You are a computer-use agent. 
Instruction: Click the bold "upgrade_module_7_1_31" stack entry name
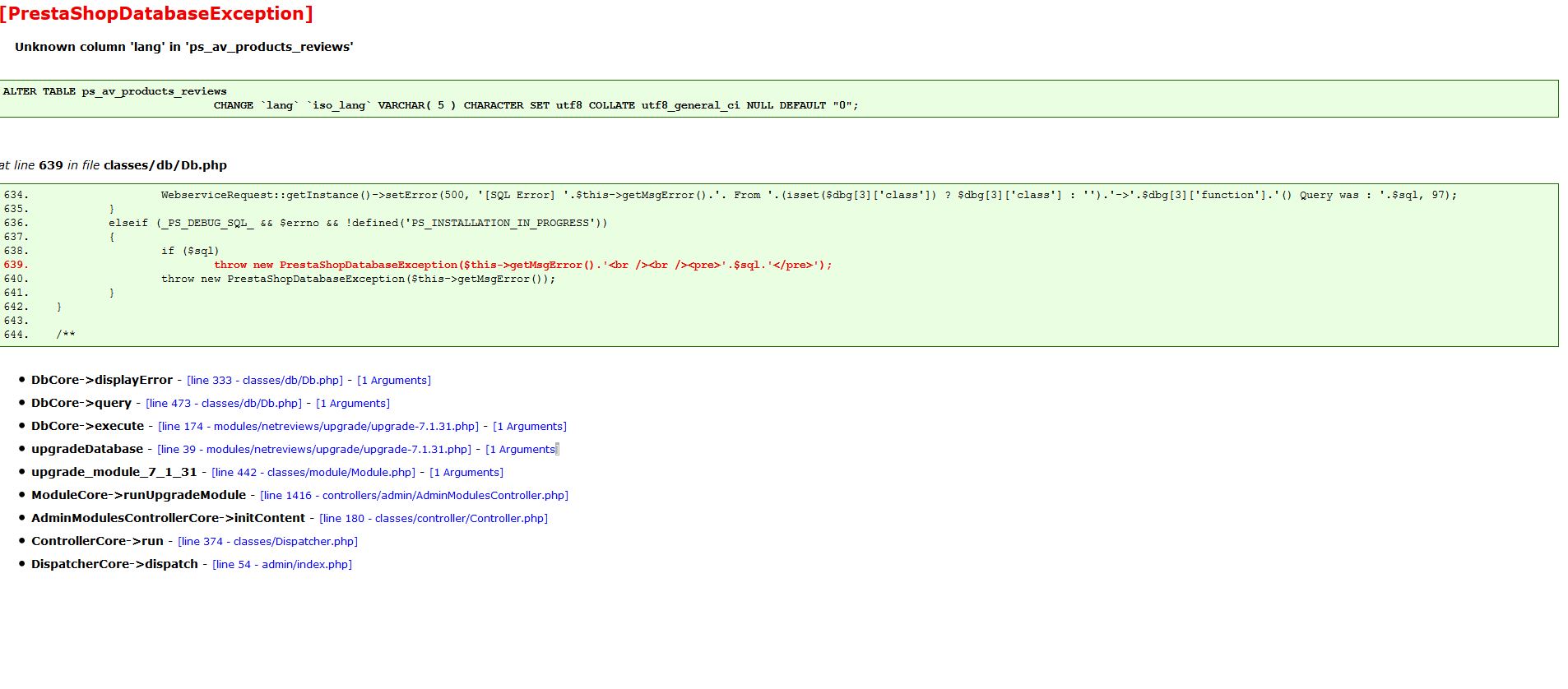pyautogui.click(x=114, y=472)
